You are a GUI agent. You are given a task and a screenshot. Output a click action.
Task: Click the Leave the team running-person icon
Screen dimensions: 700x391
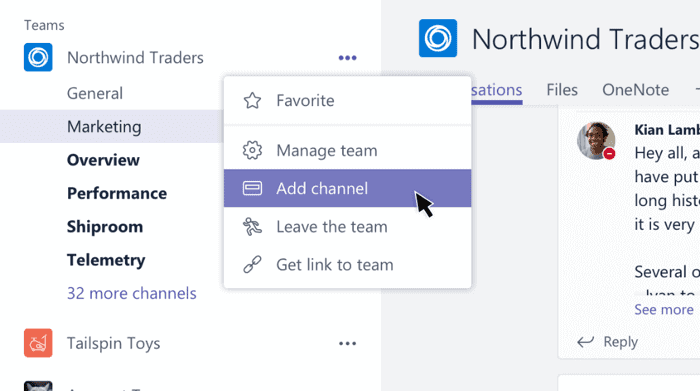(252, 227)
